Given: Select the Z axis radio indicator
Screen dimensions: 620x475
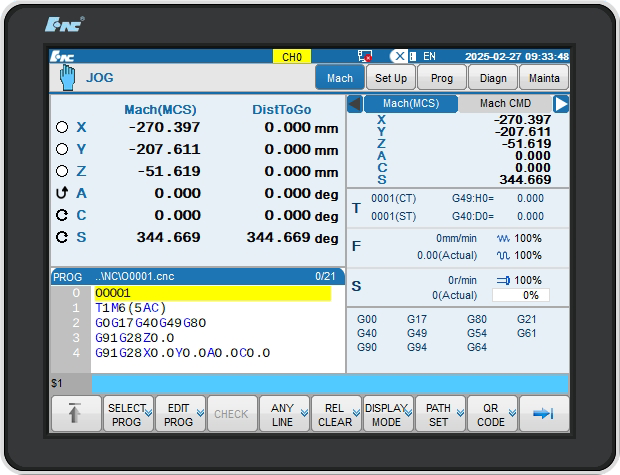Looking at the screenshot, I should click(62, 172).
